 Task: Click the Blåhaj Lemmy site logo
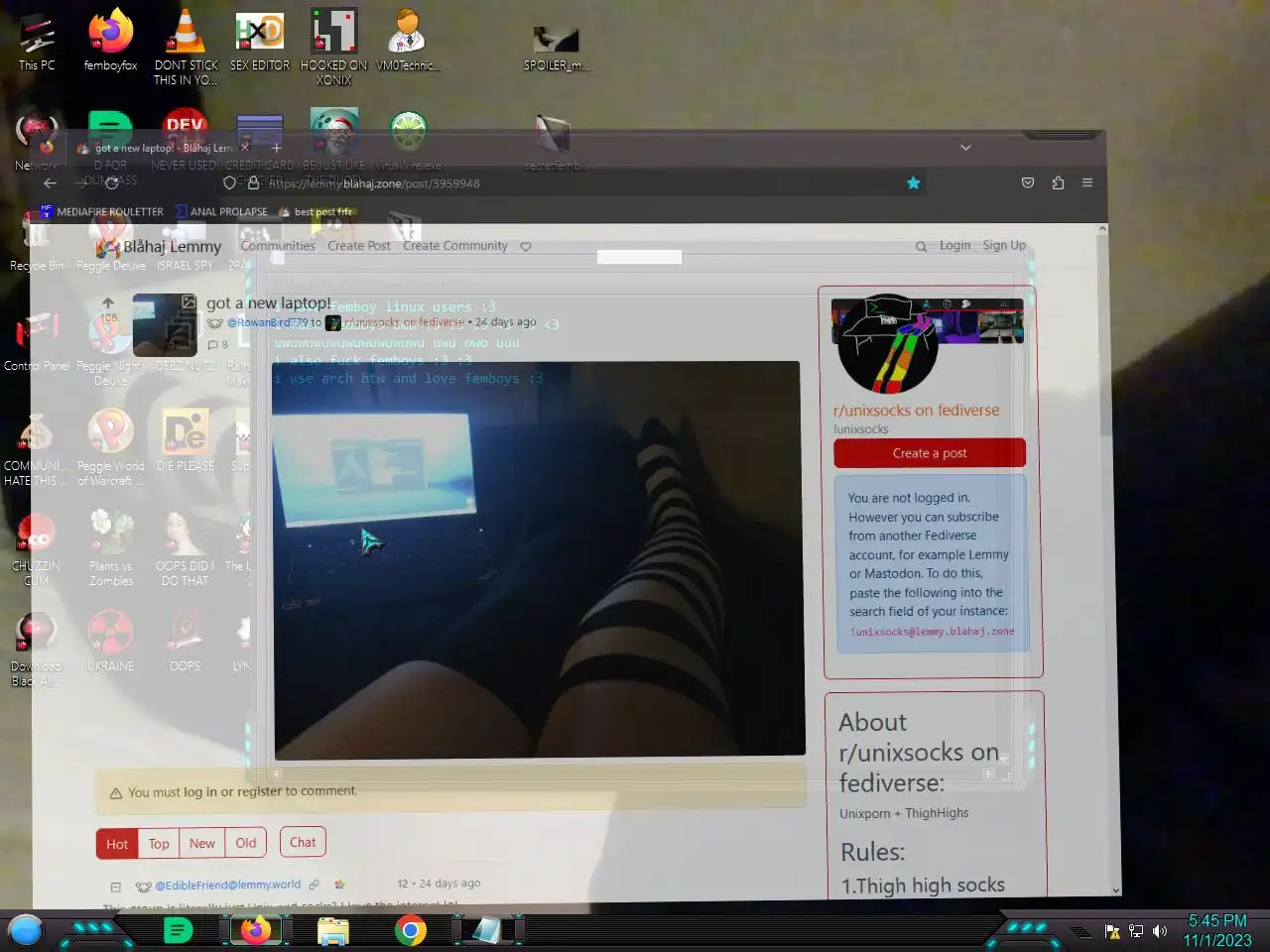(x=159, y=246)
